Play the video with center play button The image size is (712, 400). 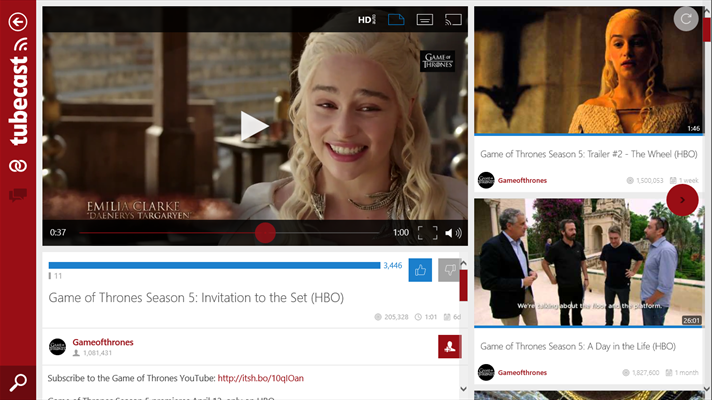point(254,126)
